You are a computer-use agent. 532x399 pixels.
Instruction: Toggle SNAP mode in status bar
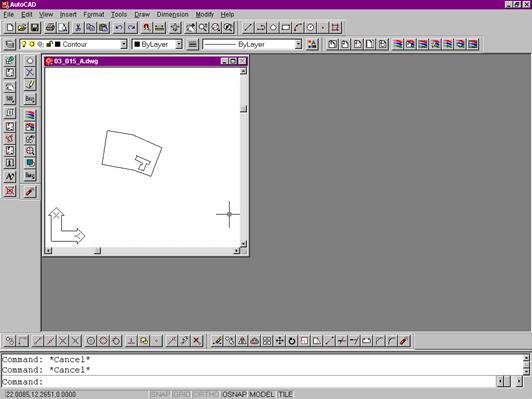pos(160,394)
